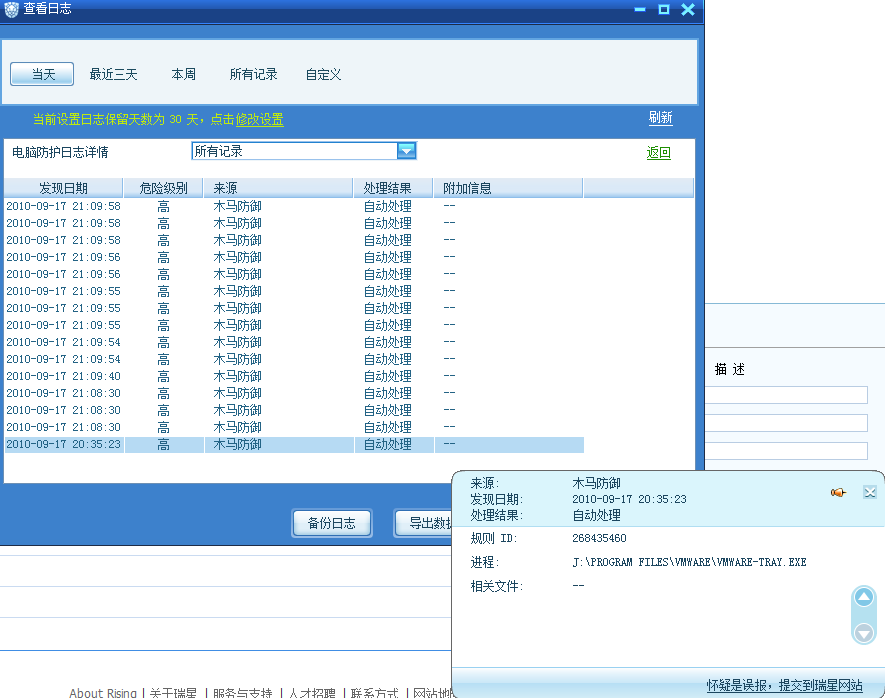The height and width of the screenshot is (698, 885).
Task: Show logs for 本周
Action: click(183, 74)
